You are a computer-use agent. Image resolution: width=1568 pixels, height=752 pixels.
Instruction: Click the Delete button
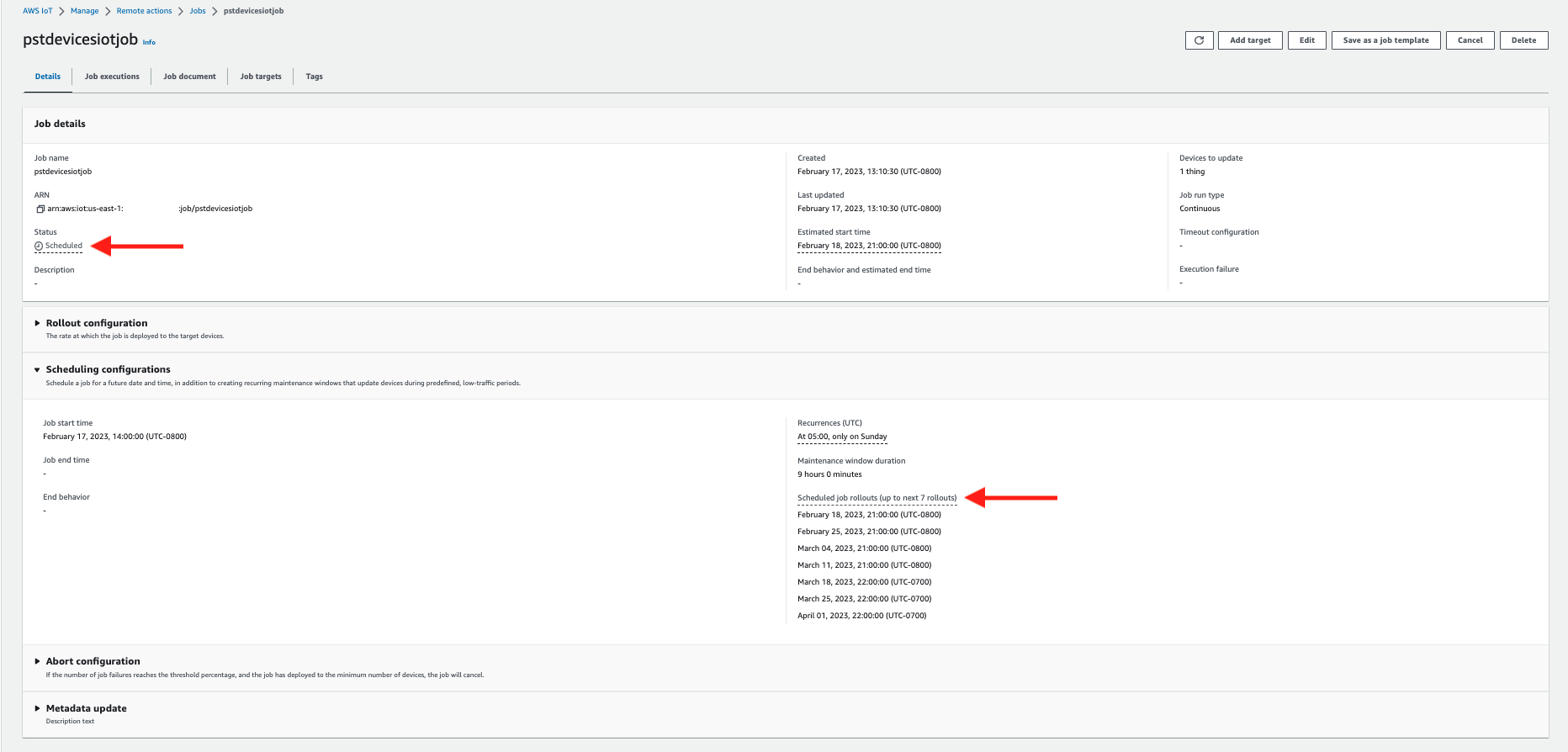pos(1523,40)
